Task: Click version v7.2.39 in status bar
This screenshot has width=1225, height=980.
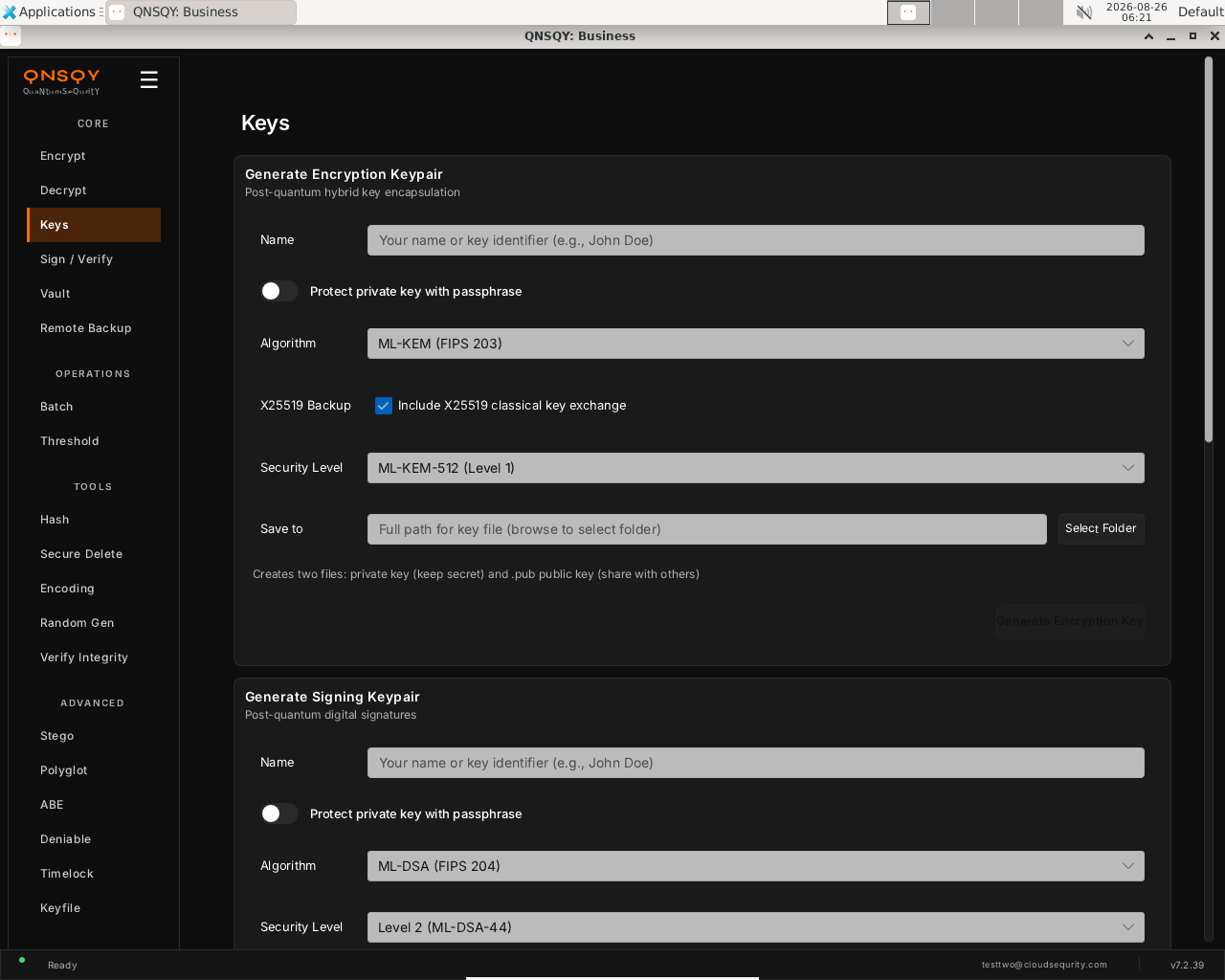Action: point(1187,965)
